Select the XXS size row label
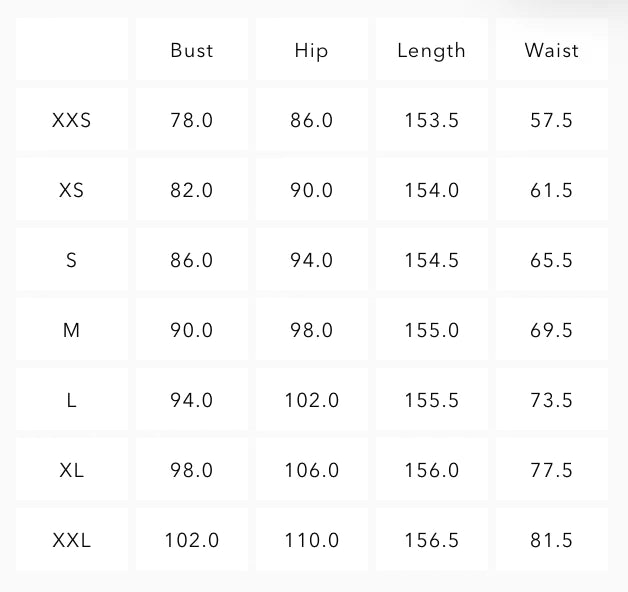628x592 pixels. click(72, 120)
